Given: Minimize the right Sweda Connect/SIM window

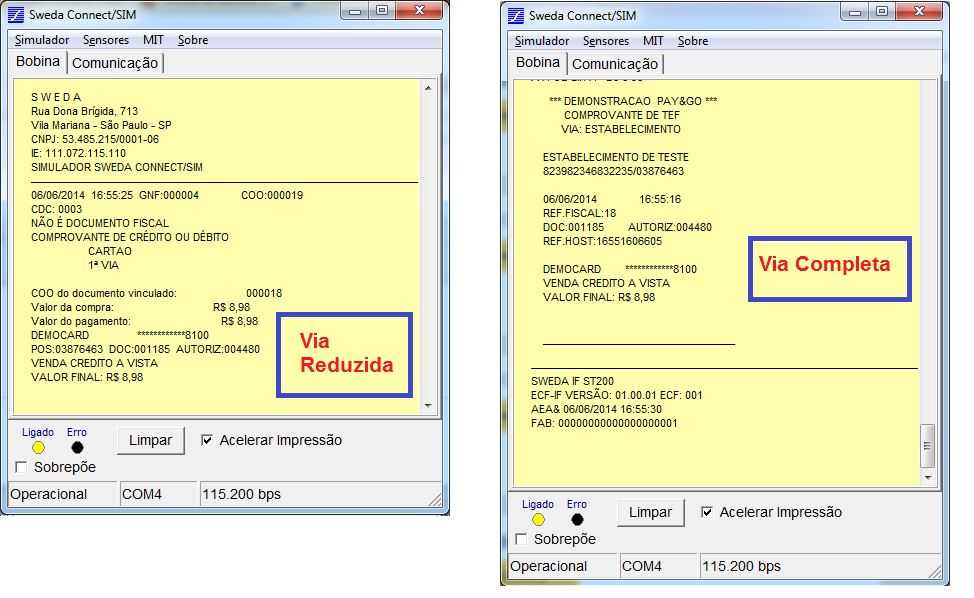Looking at the screenshot, I should (855, 12).
